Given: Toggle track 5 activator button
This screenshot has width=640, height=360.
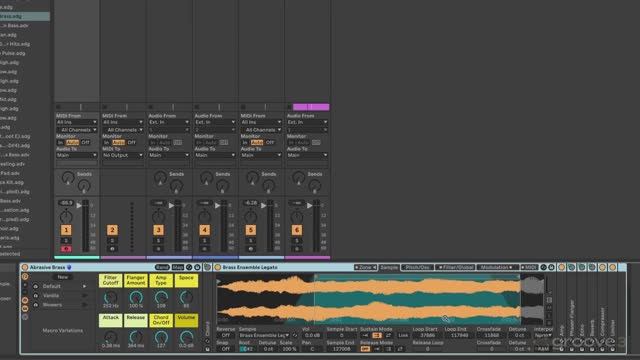Looking at the screenshot, I should pyautogui.click(x=251, y=230).
